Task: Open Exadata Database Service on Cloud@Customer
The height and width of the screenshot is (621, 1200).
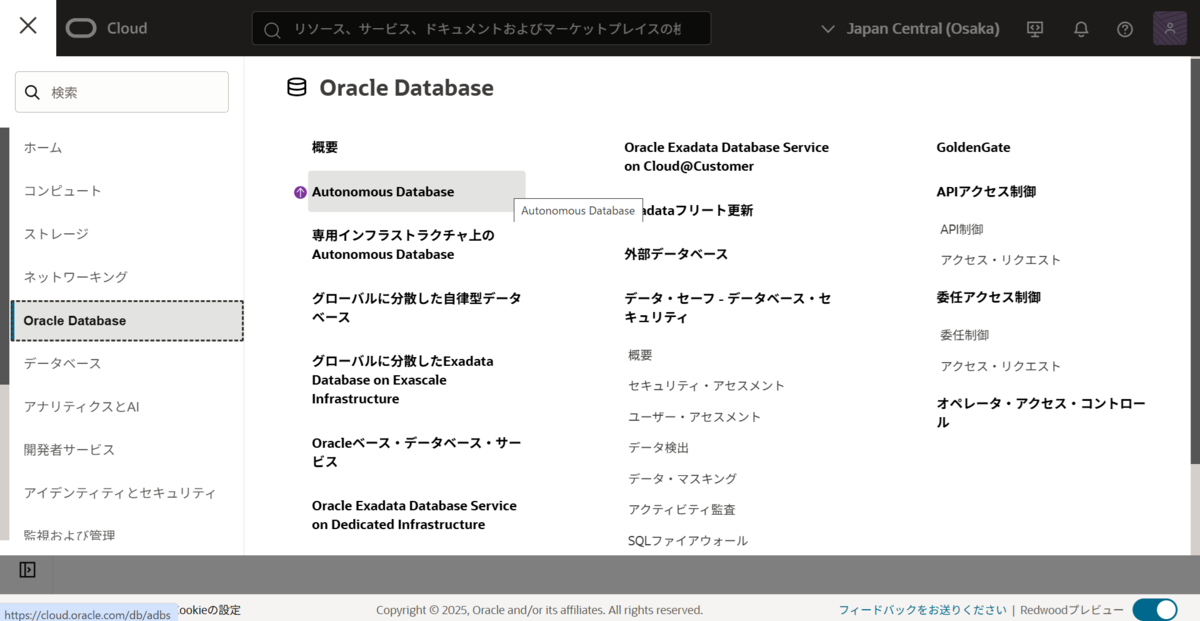Action: pyautogui.click(x=726, y=157)
